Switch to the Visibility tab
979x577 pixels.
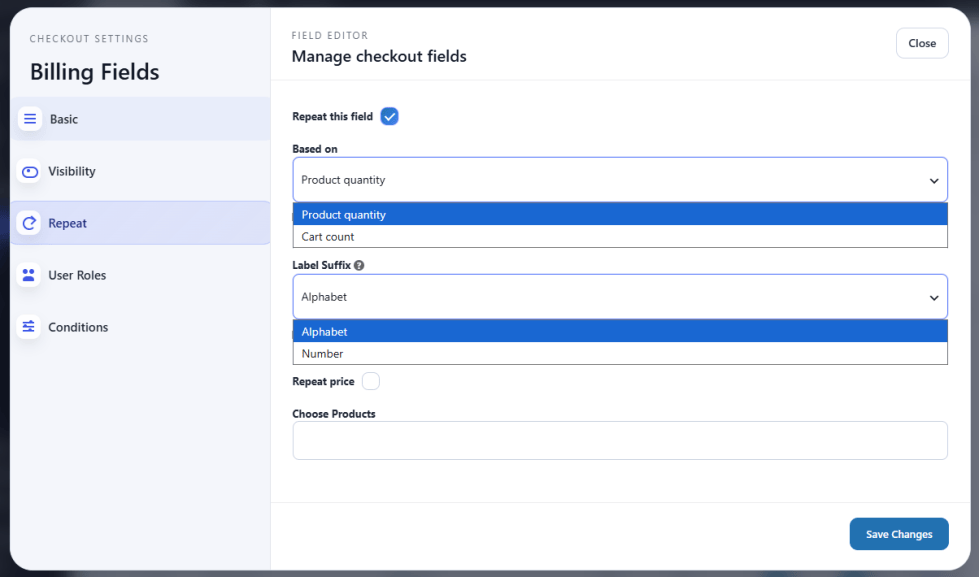pos(140,171)
